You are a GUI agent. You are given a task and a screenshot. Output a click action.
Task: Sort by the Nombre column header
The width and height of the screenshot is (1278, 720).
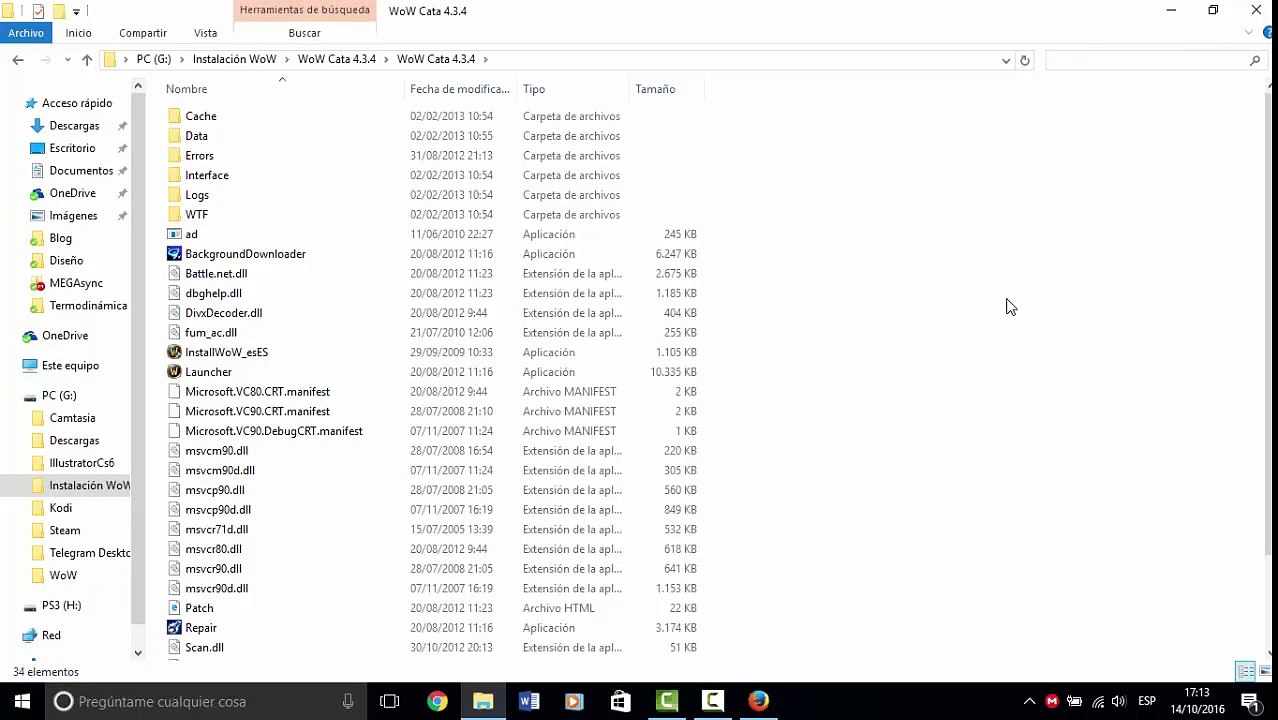click(x=186, y=89)
